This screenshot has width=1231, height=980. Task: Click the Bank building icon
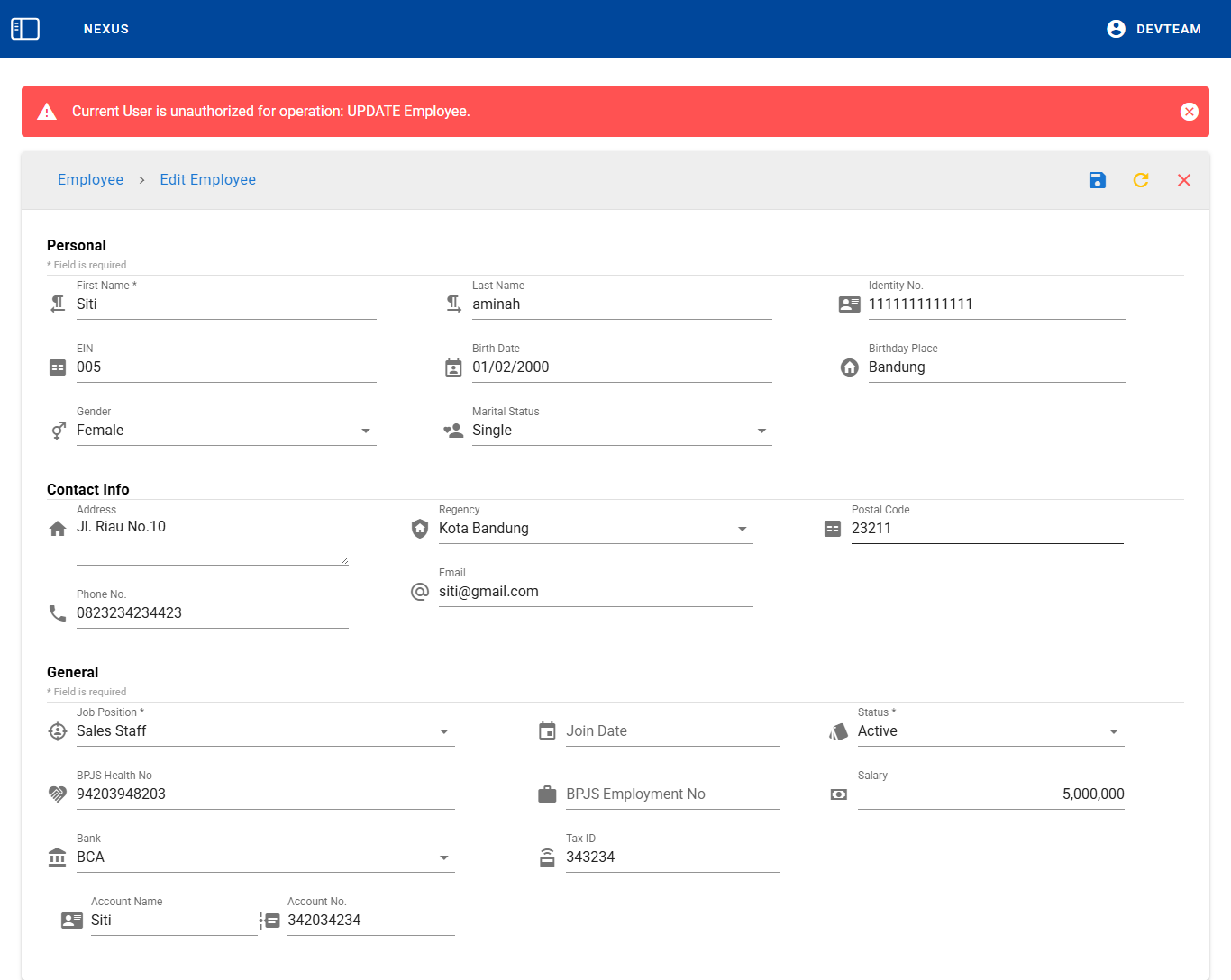(x=58, y=857)
